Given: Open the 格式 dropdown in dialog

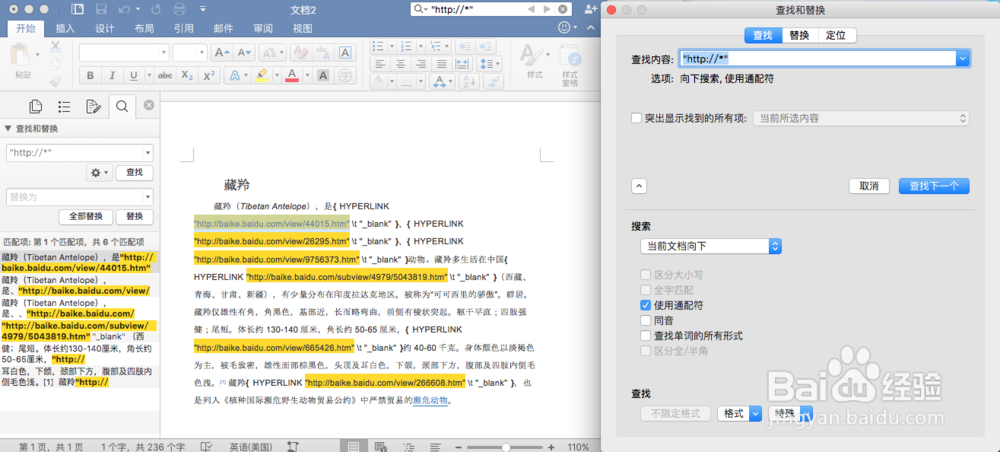Looking at the screenshot, I should click(x=740, y=414).
